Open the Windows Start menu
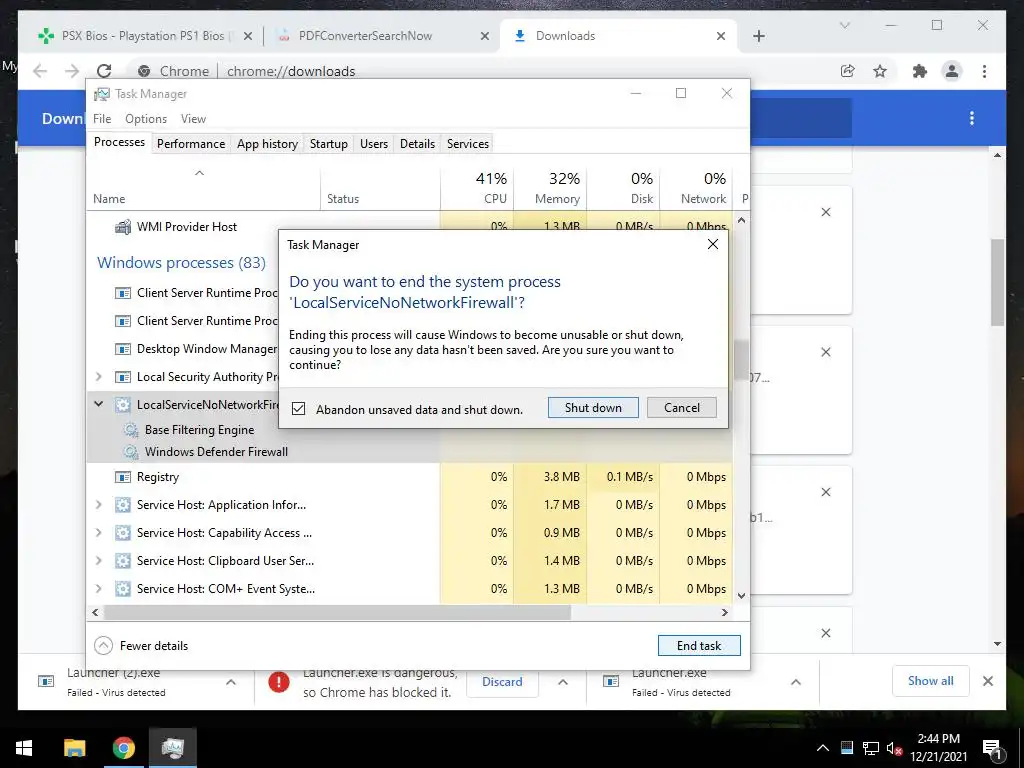The width and height of the screenshot is (1024, 768). pos(24,748)
